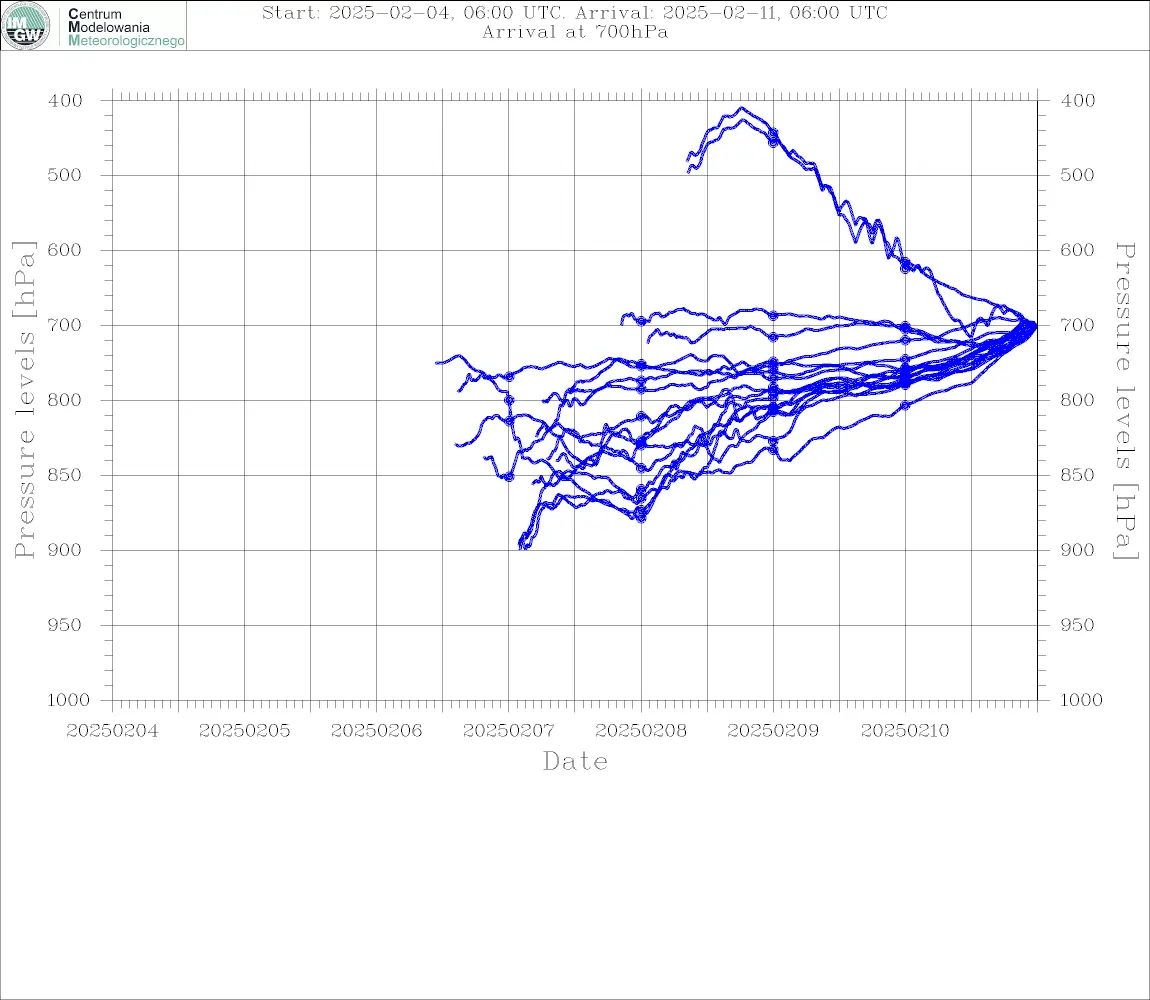Click the 850 hPa trajectory marker at 20250207
The width and height of the screenshot is (1150, 1000).
509,477
